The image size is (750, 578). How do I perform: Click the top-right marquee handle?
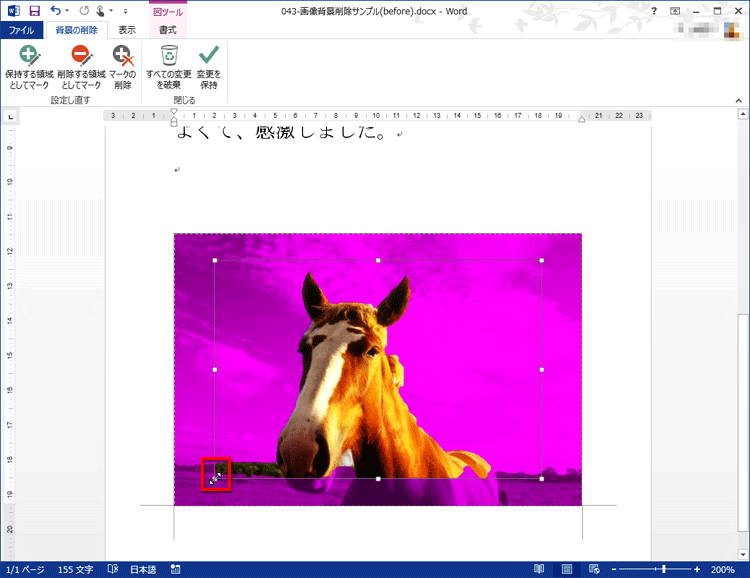541,260
